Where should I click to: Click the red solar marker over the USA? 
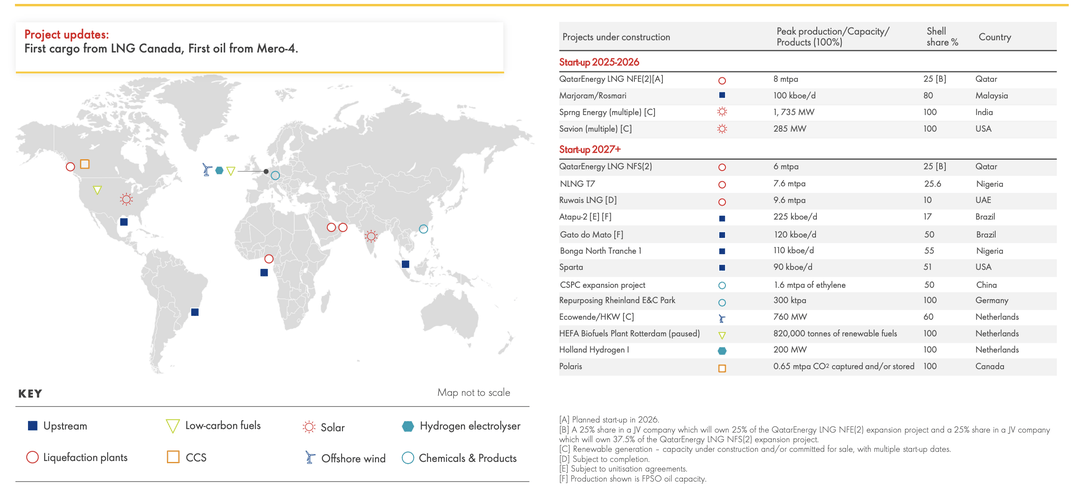click(x=125, y=199)
